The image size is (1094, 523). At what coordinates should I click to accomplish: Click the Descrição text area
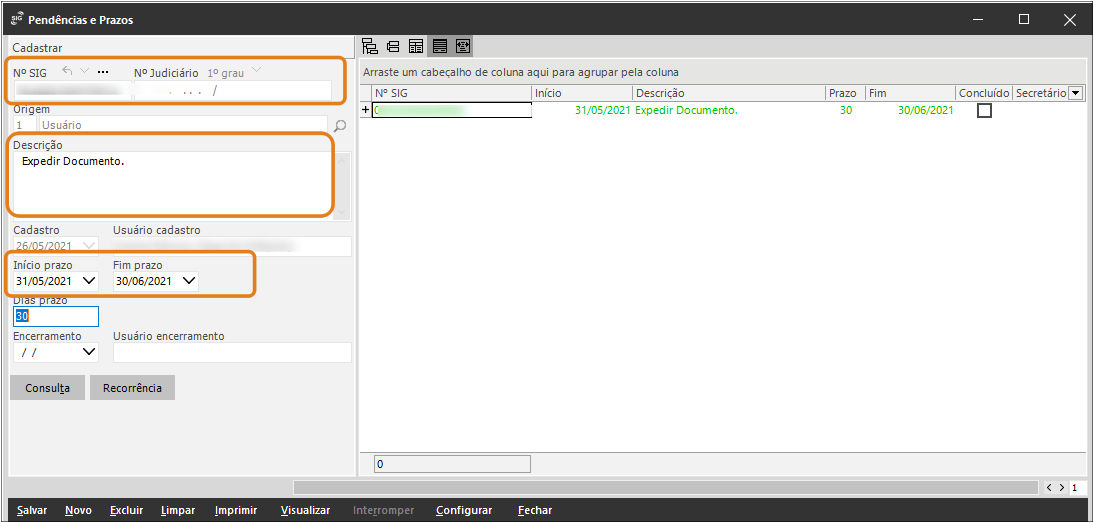point(174,185)
